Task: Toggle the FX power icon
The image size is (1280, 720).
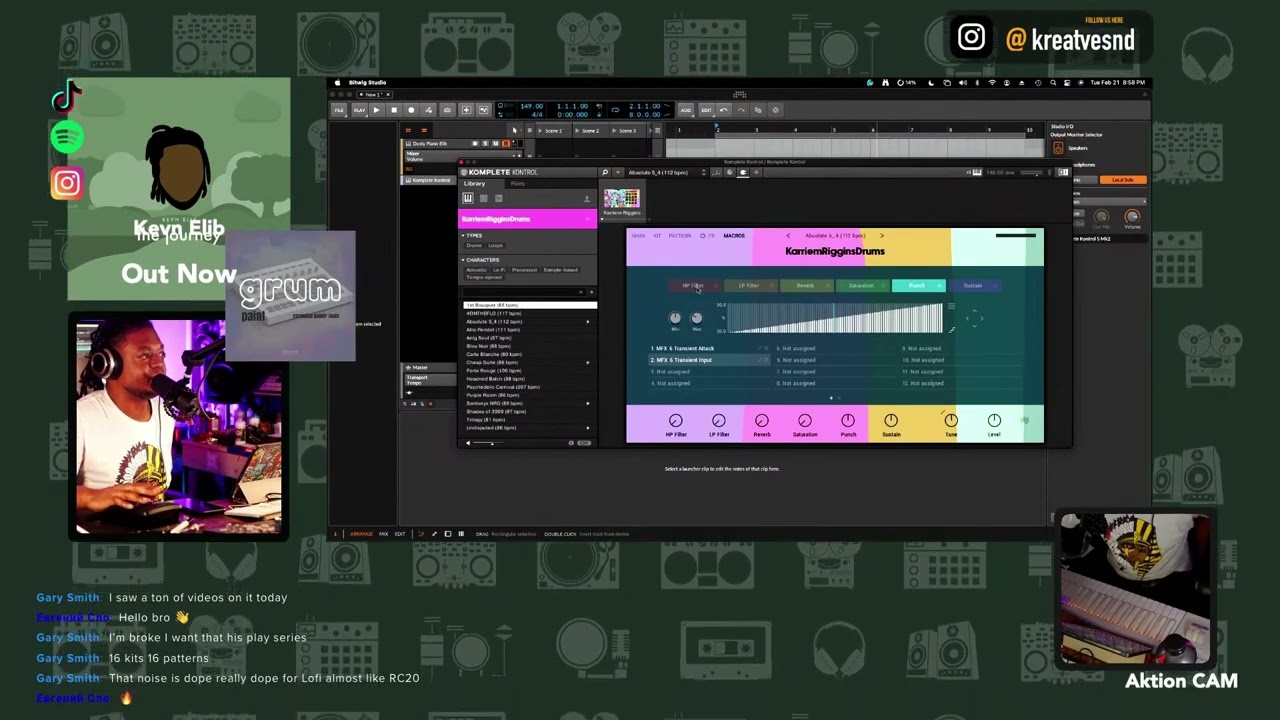Action: (x=703, y=236)
